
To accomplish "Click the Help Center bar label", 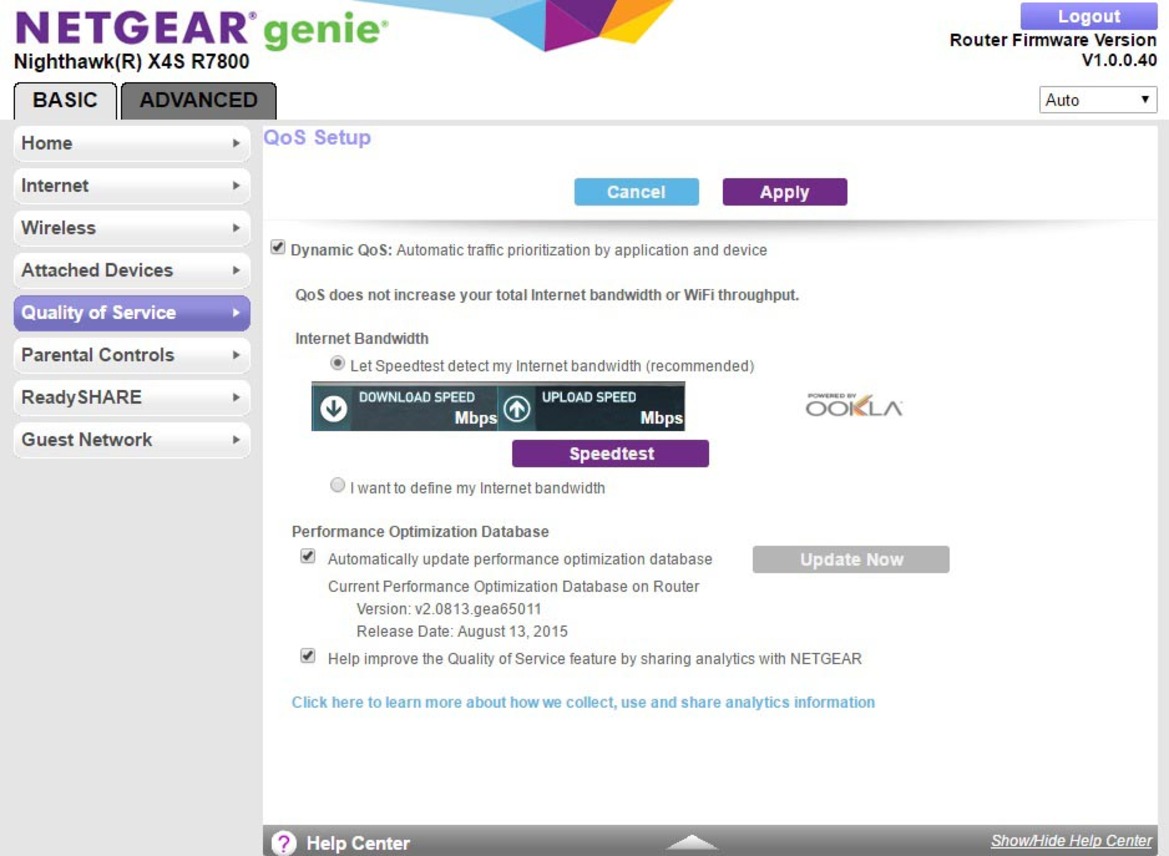I will [x=358, y=843].
